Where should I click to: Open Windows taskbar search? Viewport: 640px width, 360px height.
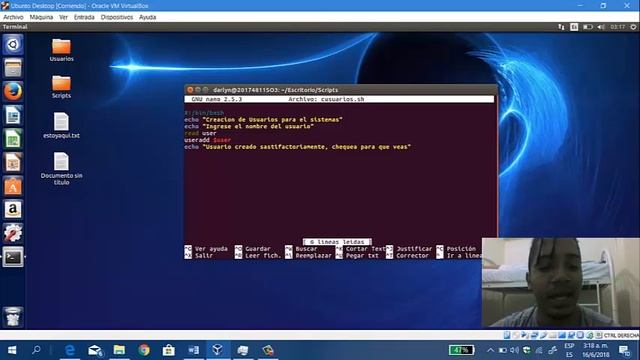click(36, 350)
